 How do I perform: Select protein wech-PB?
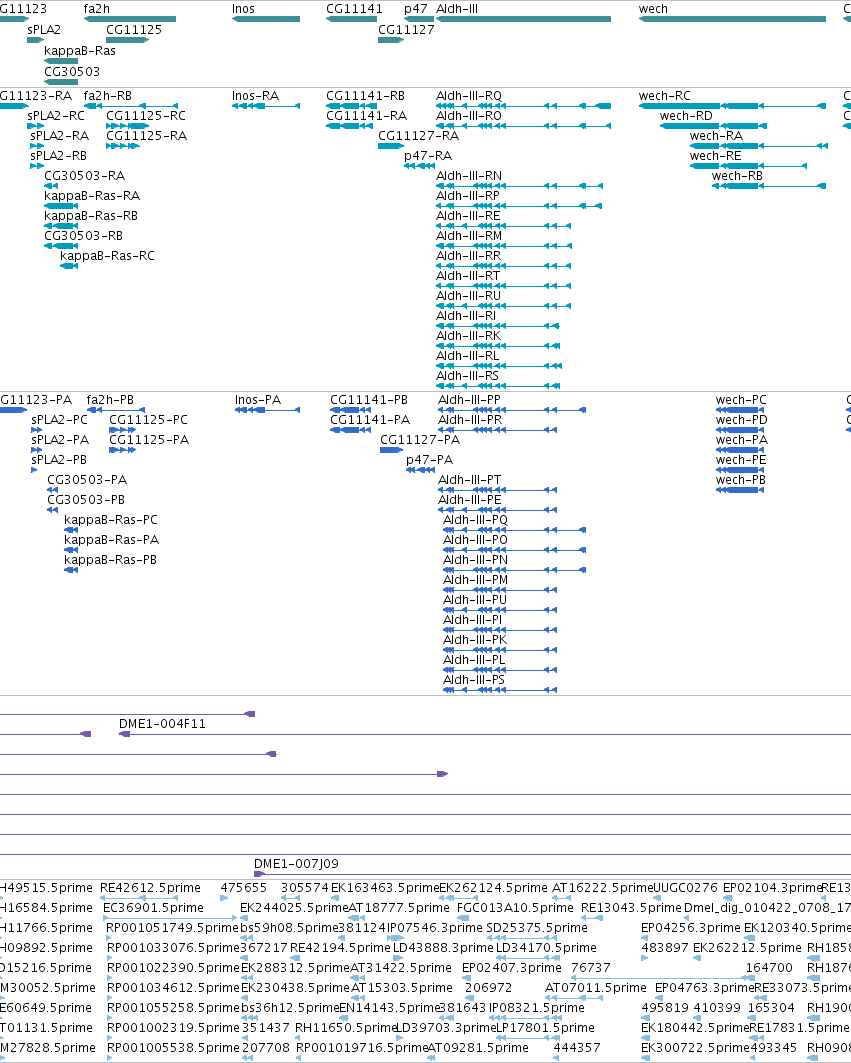[x=740, y=480]
